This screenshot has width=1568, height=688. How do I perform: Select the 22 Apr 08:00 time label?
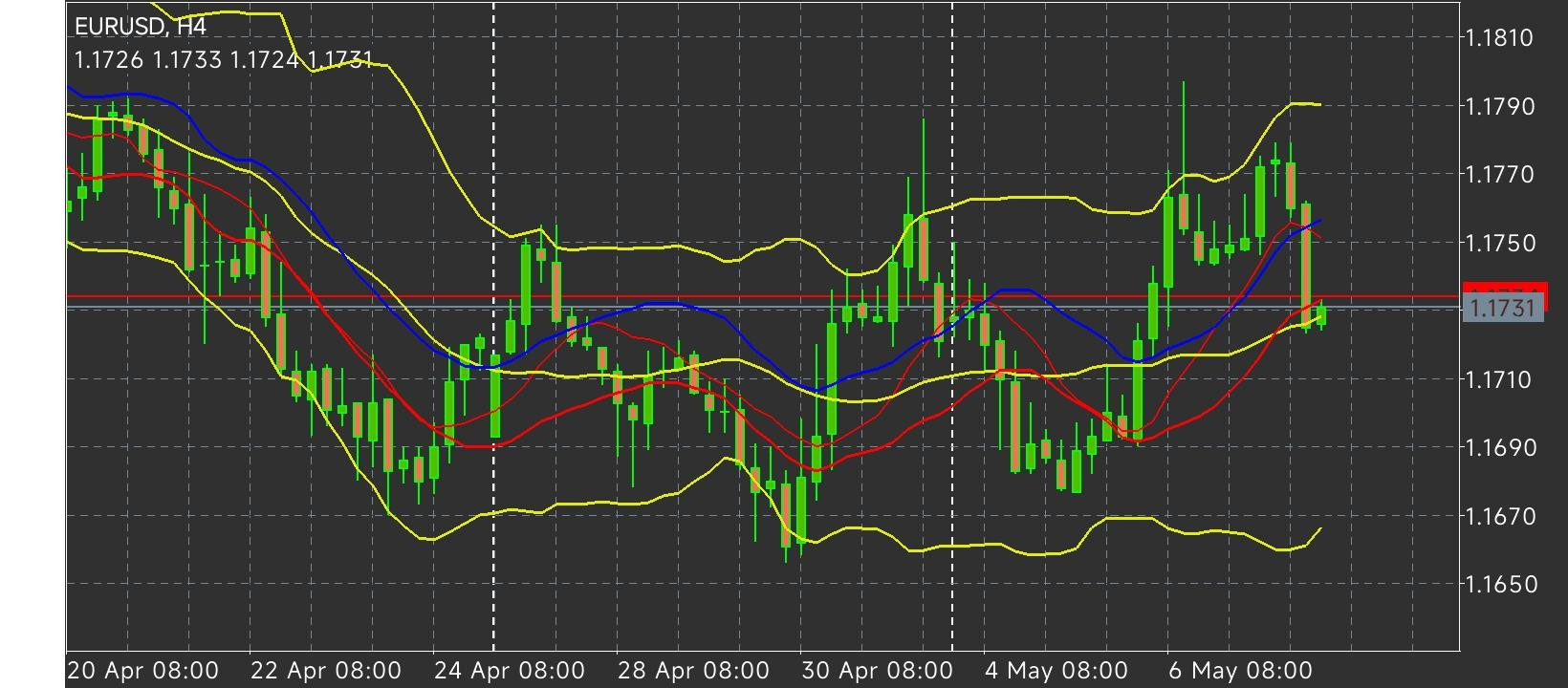click(326, 670)
